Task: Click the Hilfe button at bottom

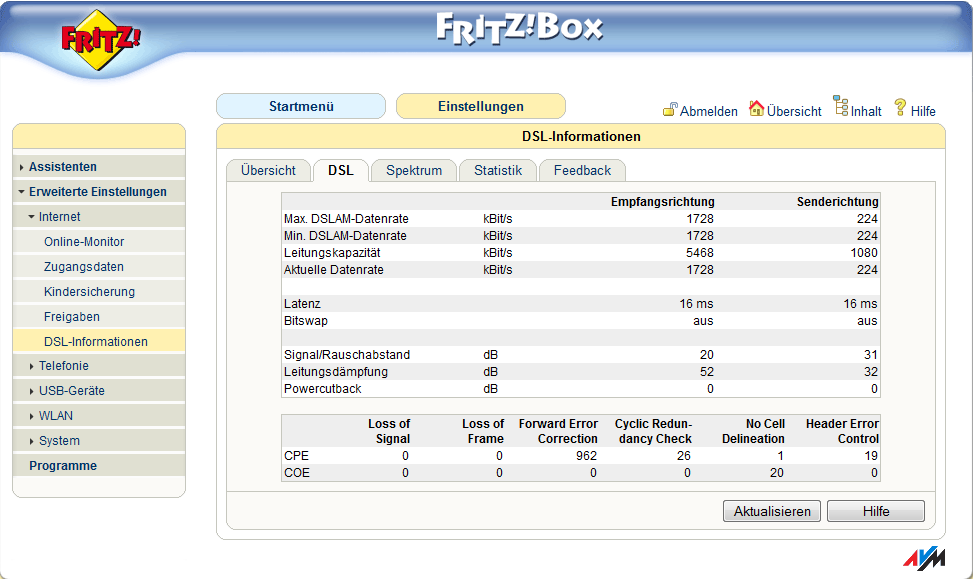Action: (876, 511)
